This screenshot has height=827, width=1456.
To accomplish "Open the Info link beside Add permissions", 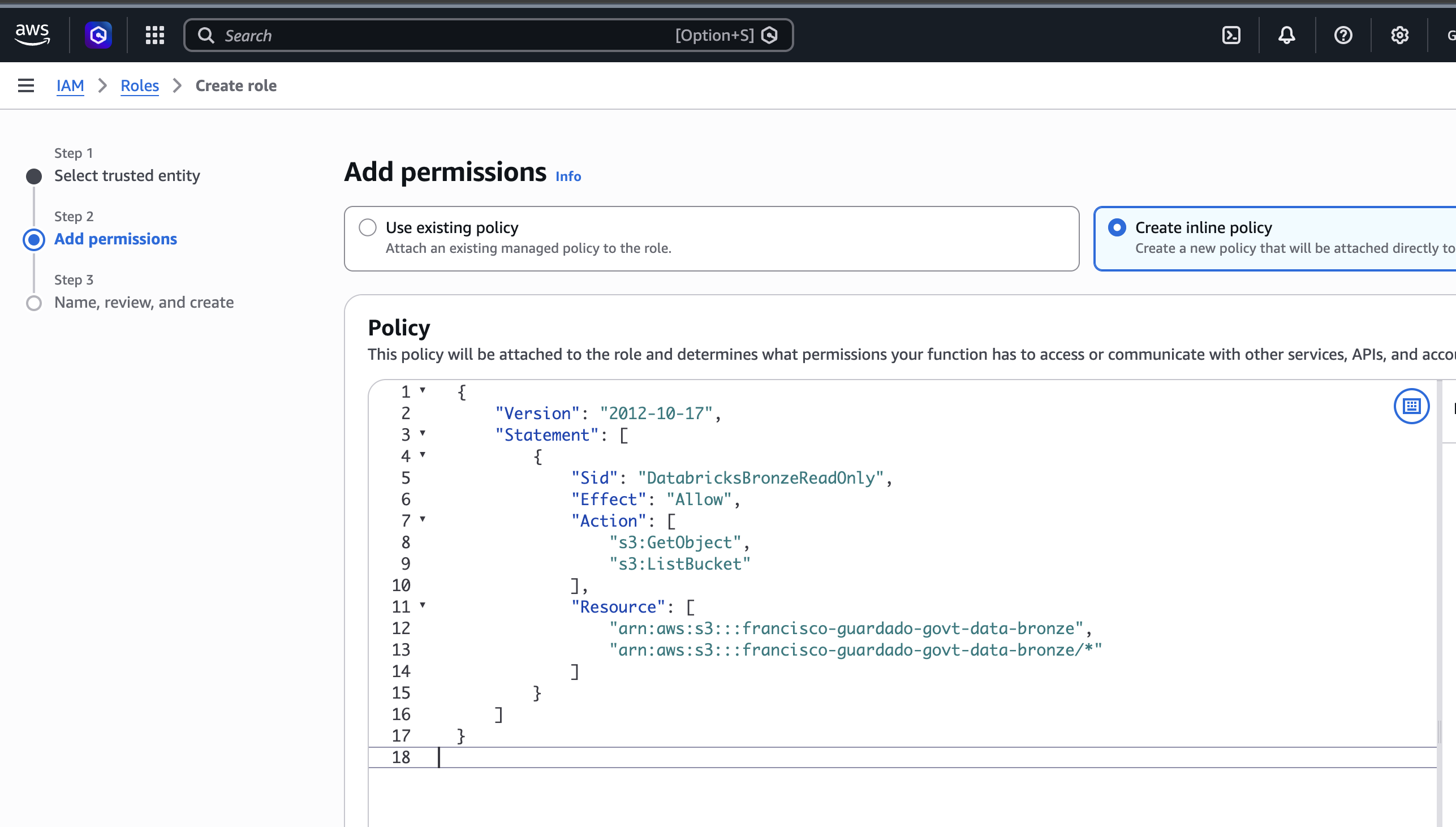I will coord(568,176).
